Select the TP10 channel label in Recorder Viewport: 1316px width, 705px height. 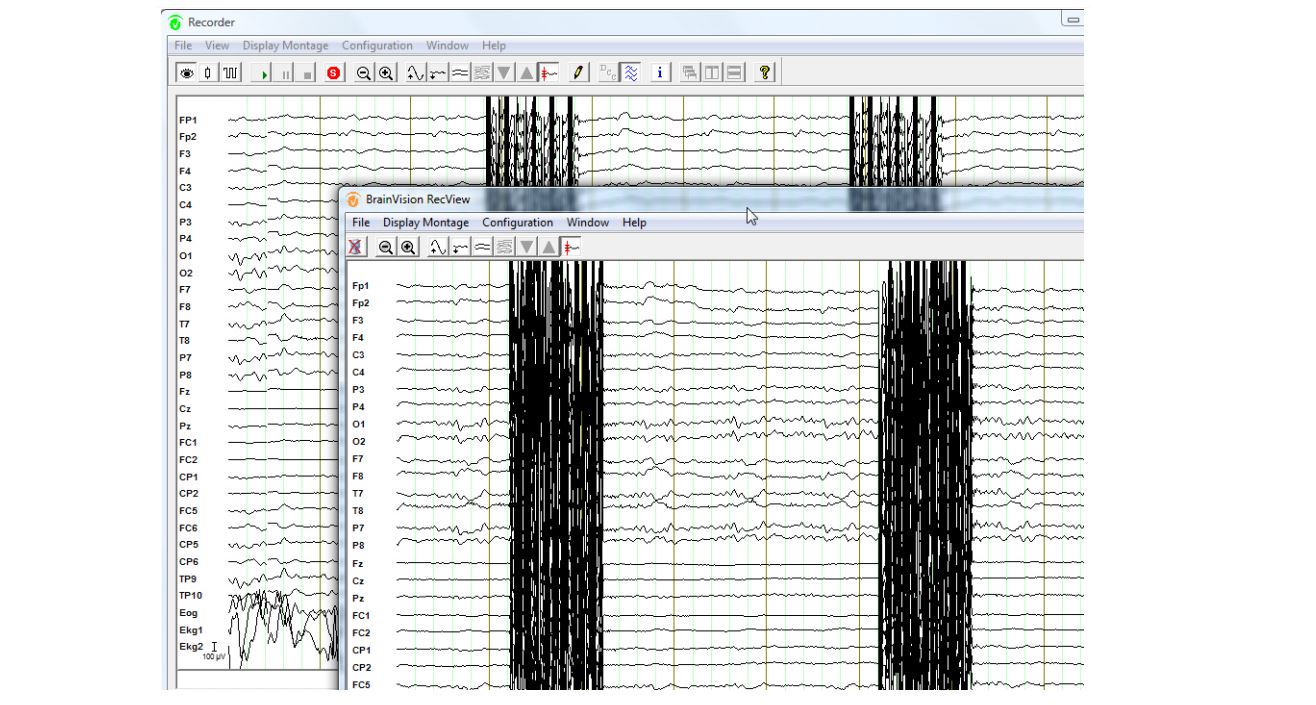click(x=191, y=596)
